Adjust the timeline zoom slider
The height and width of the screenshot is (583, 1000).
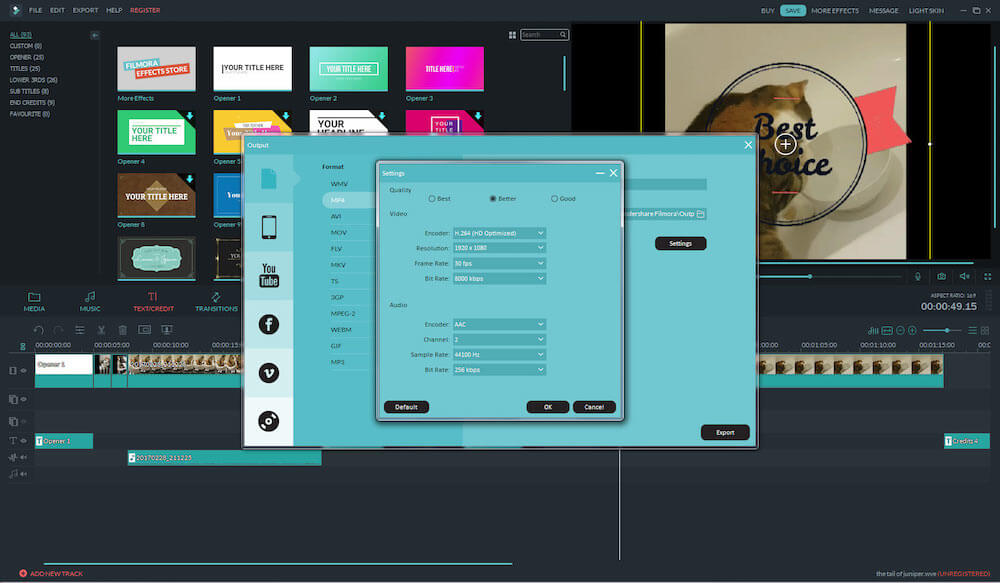point(948,330)
